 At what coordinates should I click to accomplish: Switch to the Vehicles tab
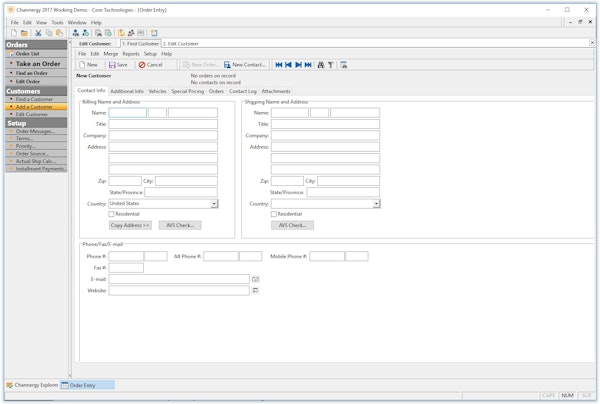pyautogui.click(x=157, y=91)
